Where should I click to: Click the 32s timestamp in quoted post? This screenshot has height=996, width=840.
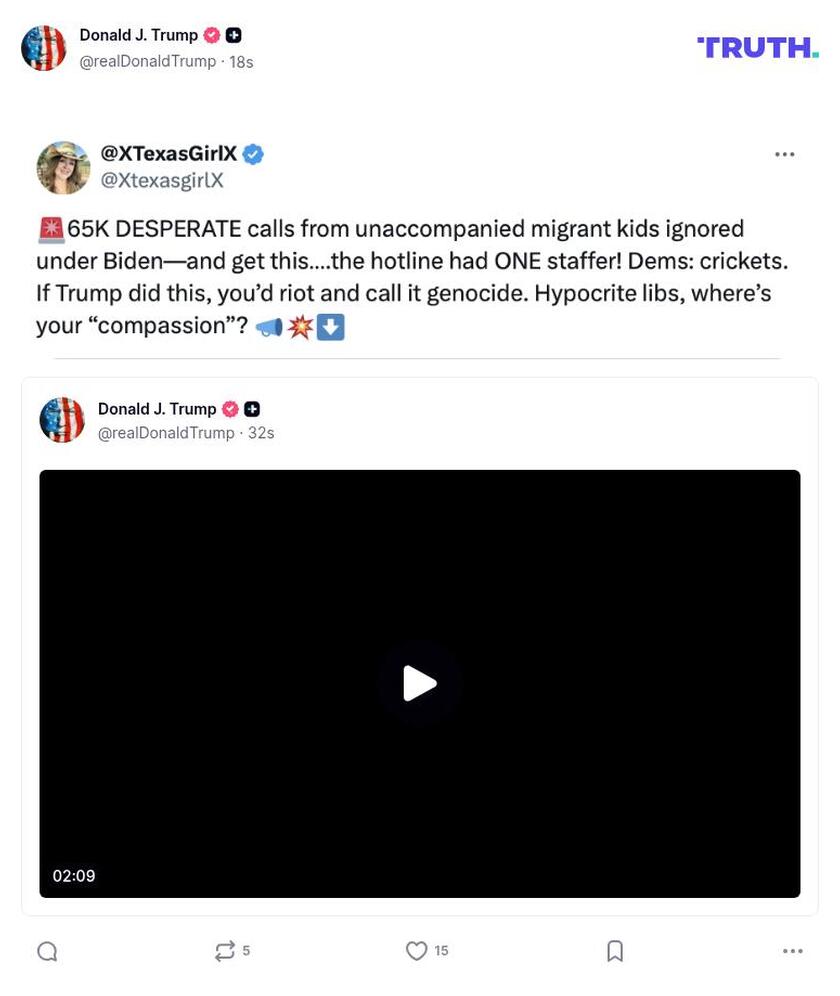point(261,433)
